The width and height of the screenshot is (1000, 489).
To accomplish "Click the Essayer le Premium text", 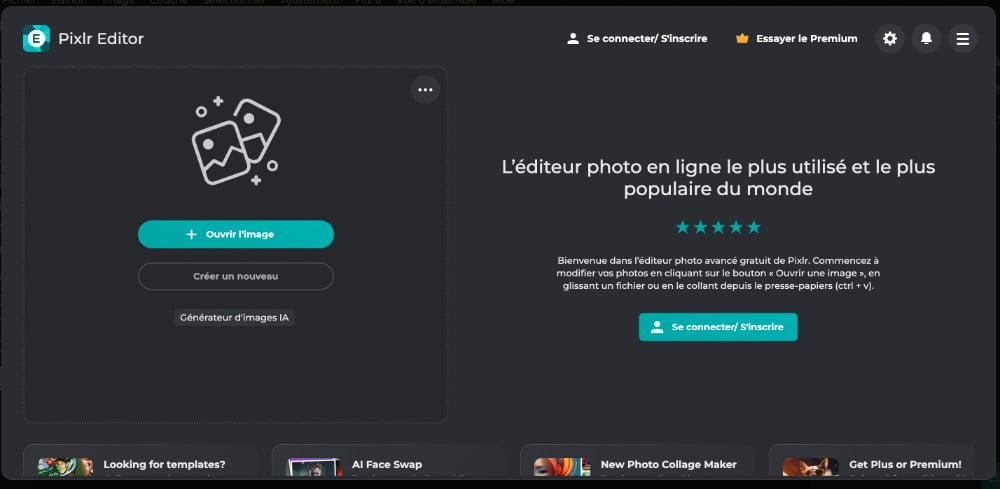I will [807, 39].
